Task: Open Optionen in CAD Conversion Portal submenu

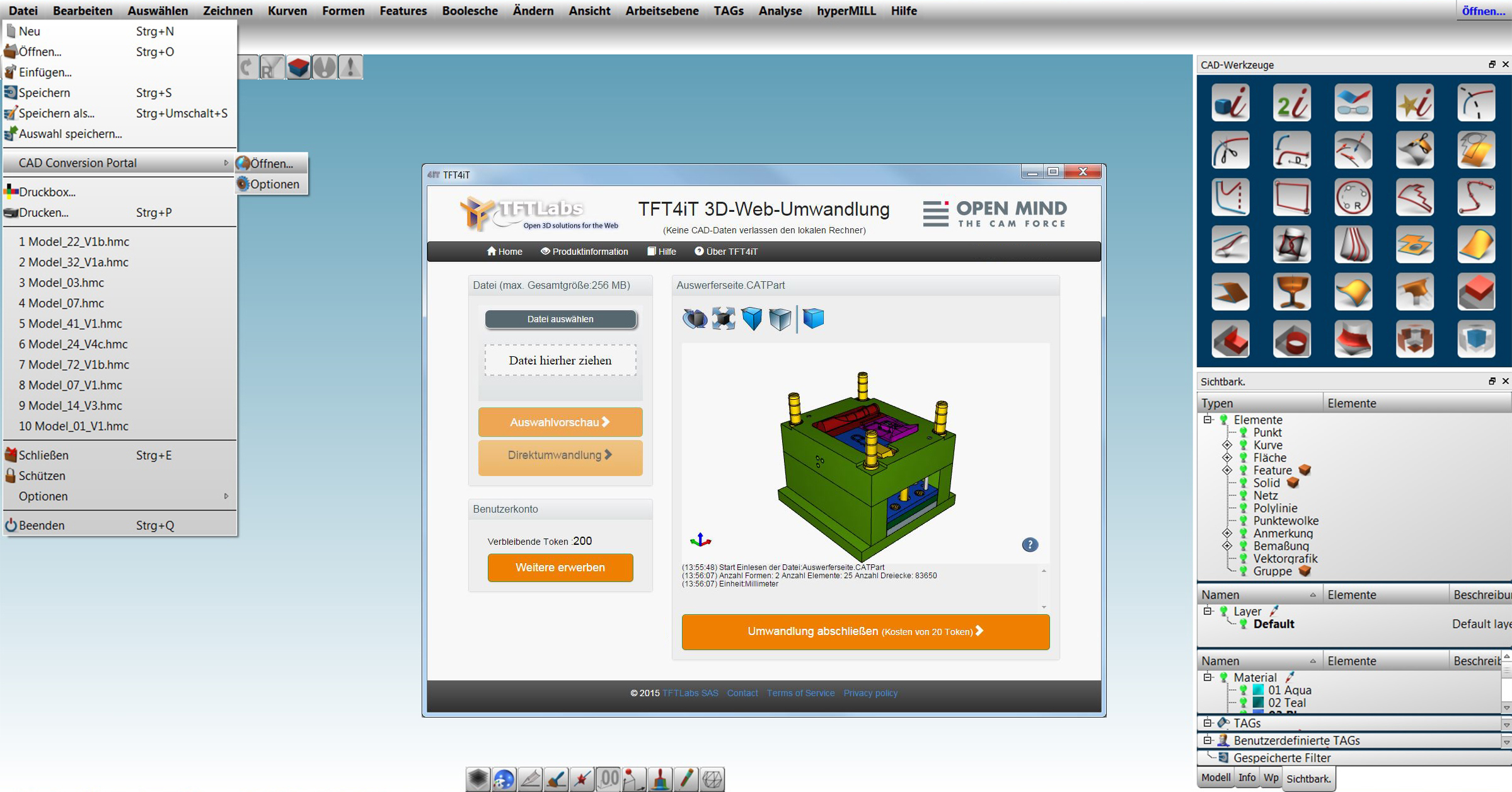Action: pos(274,184)
